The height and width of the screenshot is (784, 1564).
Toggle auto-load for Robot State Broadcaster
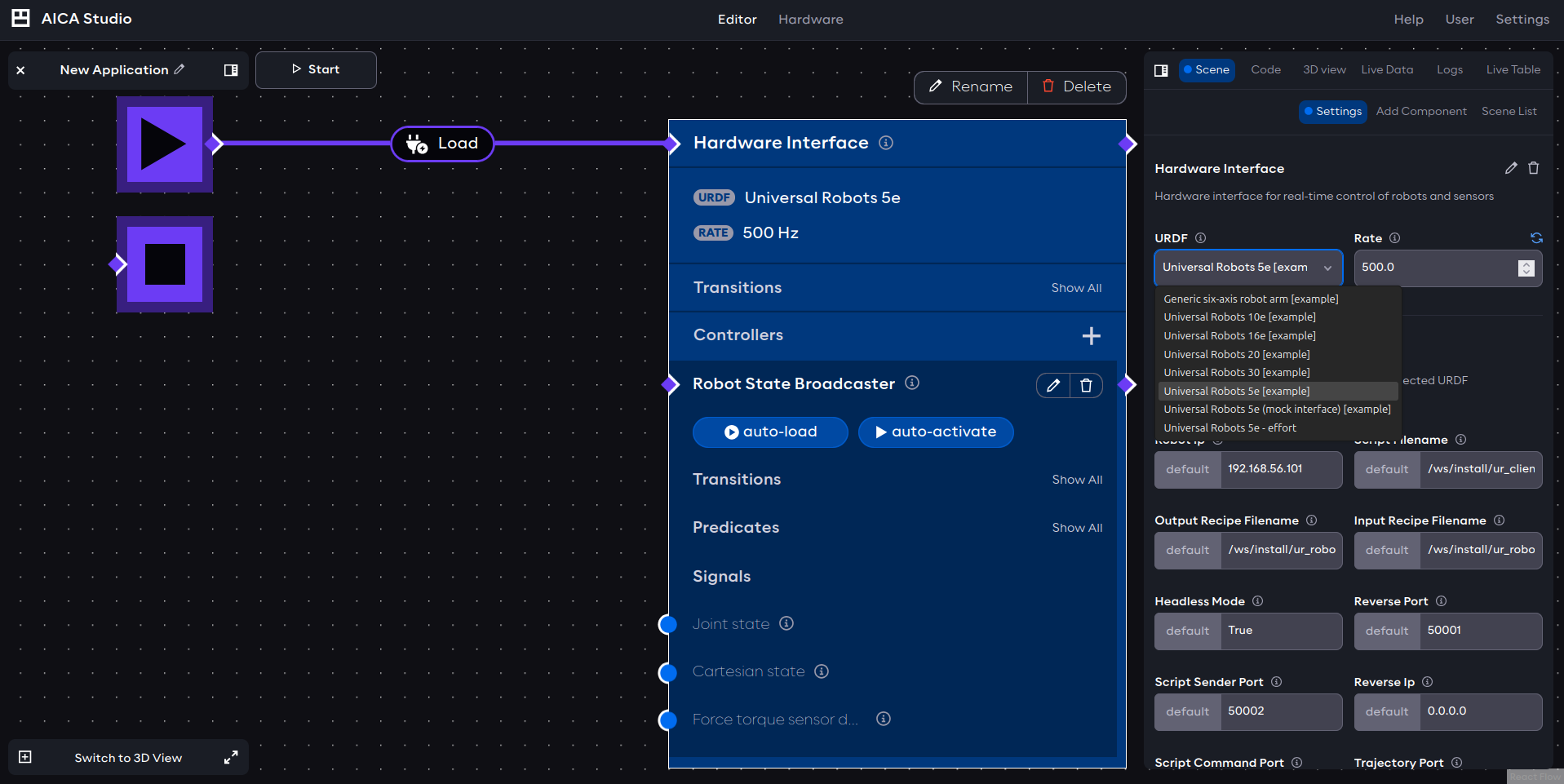(x=770, y=432)
